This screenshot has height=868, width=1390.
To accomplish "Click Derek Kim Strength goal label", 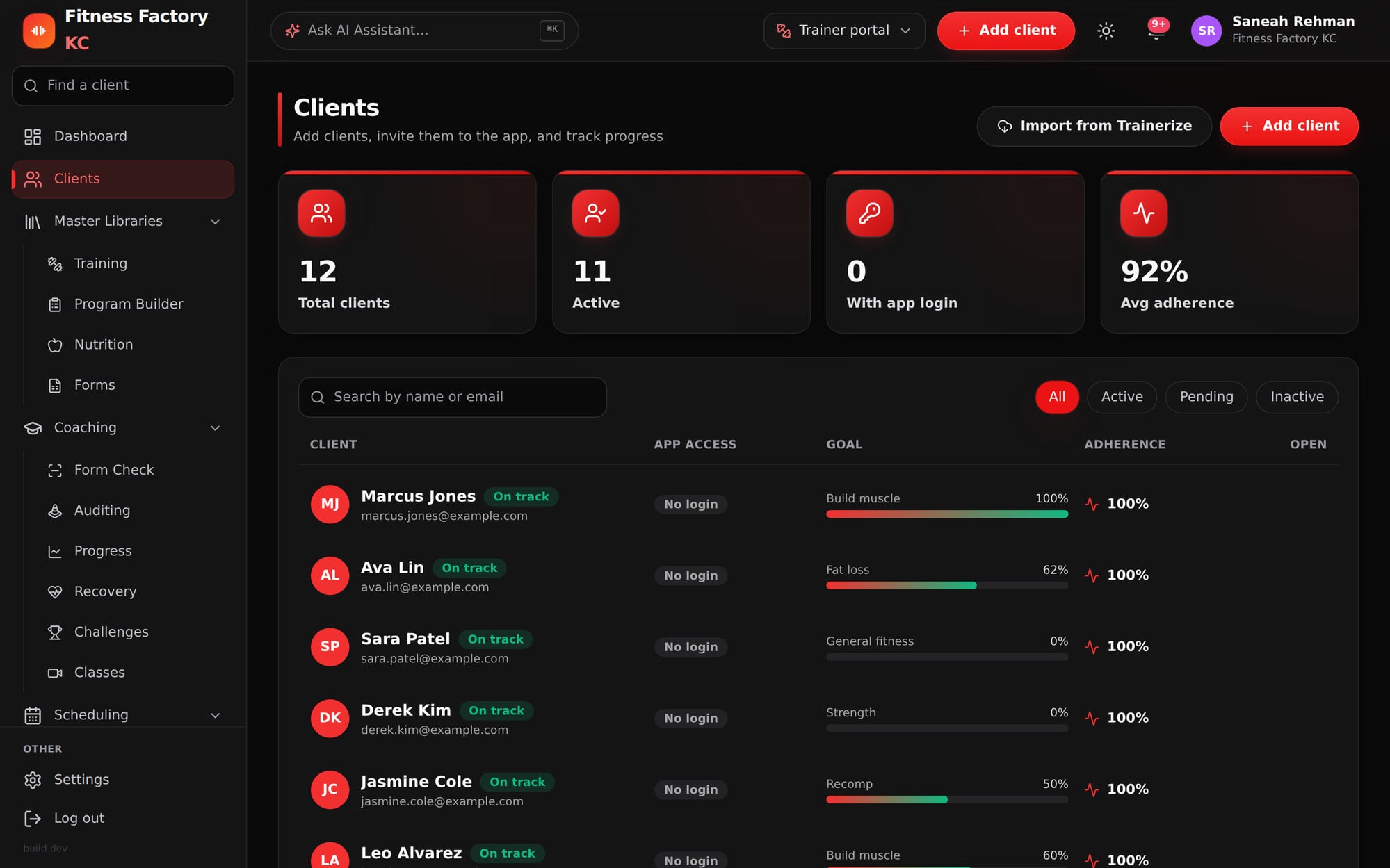I will click(x=851, y=713).
